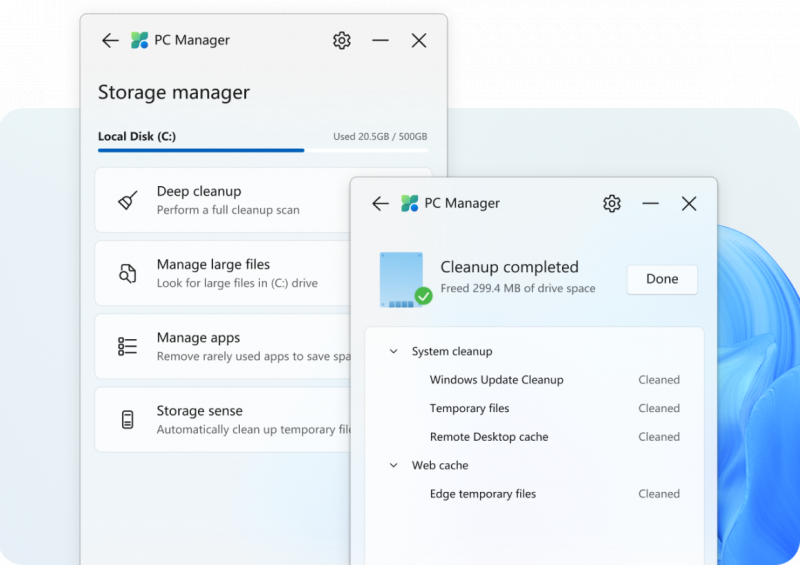This screenshot has width=800, height=565.
Task: Go back in the Storage manager window
Action: coord(110,40)
